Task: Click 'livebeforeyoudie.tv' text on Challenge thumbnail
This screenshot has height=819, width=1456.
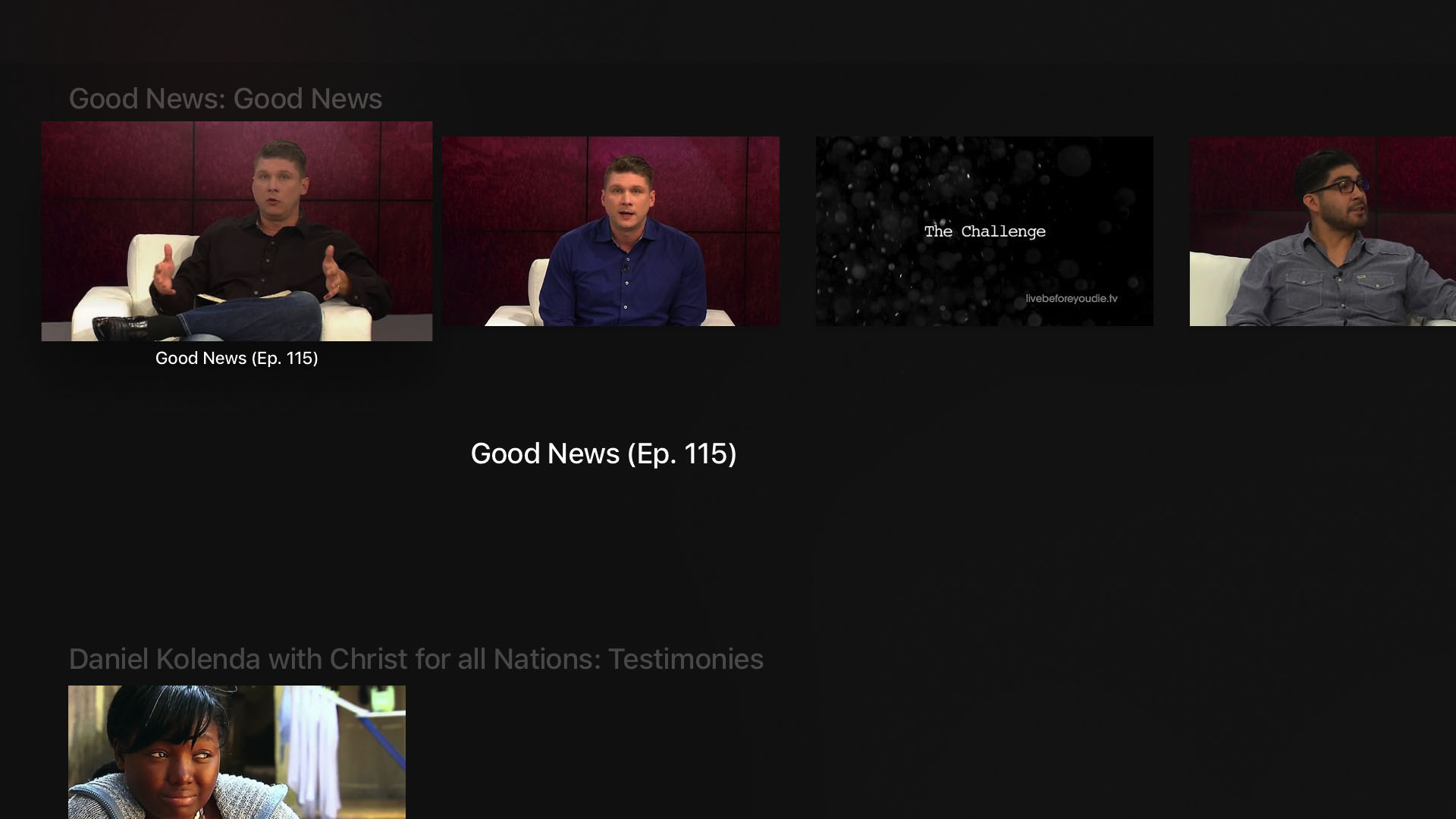Action: (1072, 298)
